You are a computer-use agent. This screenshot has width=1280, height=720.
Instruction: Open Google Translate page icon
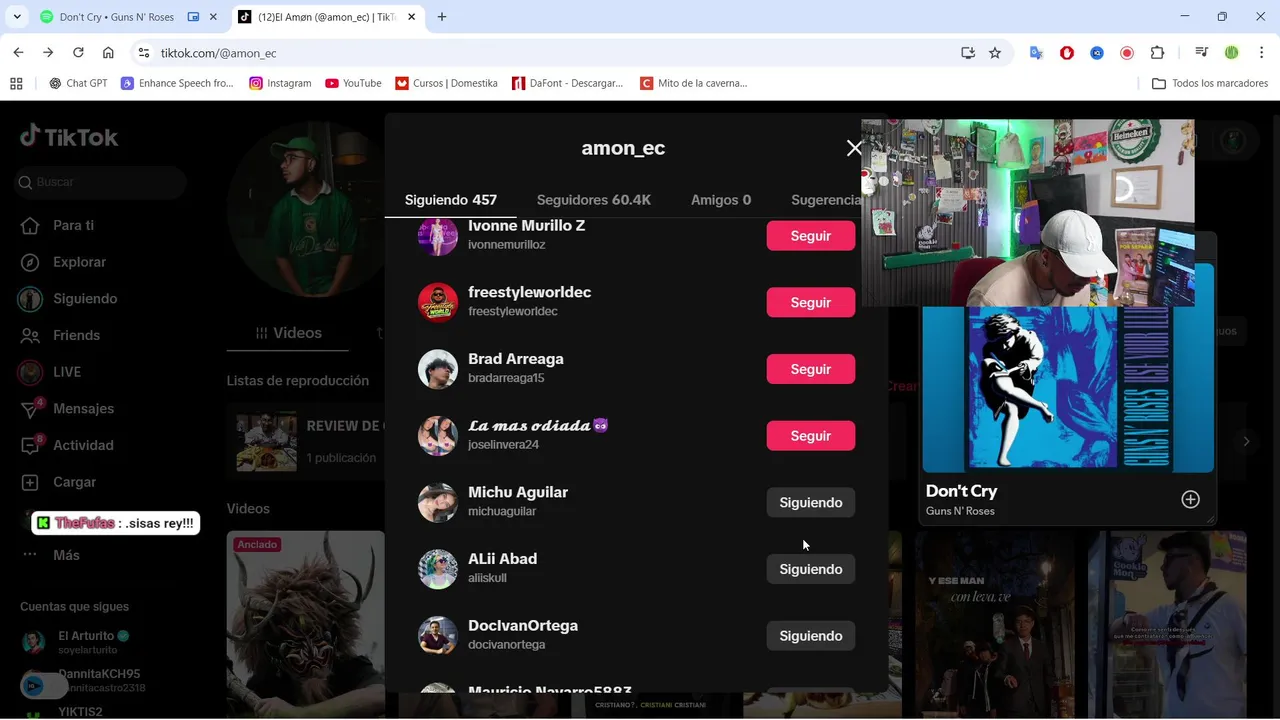(x=1036, y=53)
